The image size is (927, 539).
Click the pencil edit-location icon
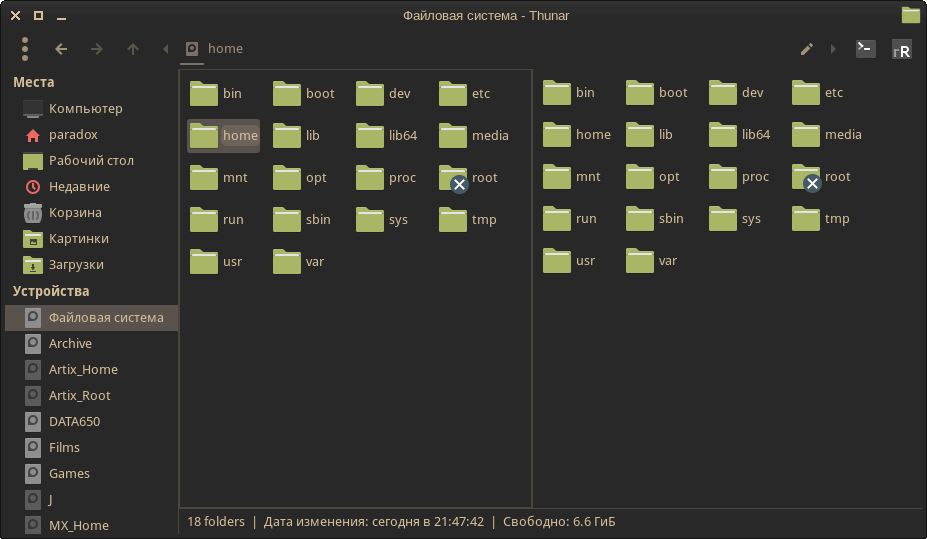(x=807, y=49)
